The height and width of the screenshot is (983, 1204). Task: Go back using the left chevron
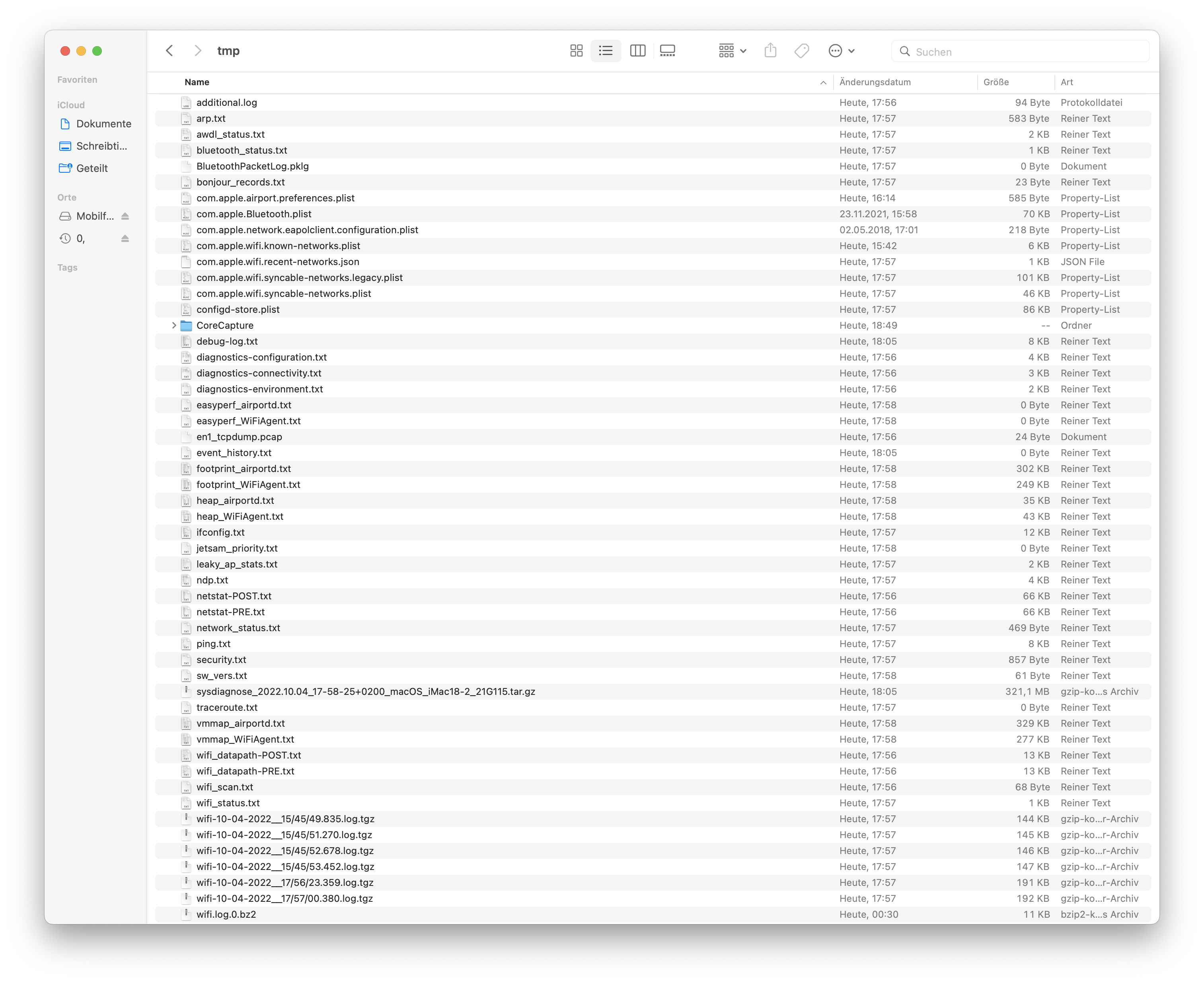169,51
